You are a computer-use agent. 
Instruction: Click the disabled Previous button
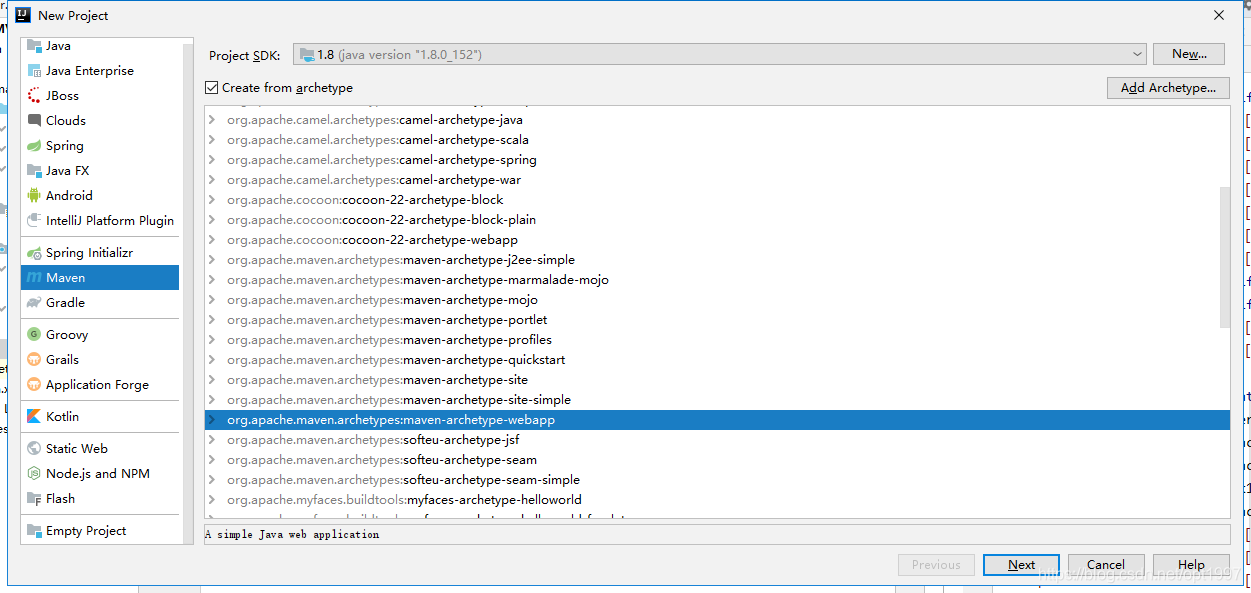pos(936,565)
